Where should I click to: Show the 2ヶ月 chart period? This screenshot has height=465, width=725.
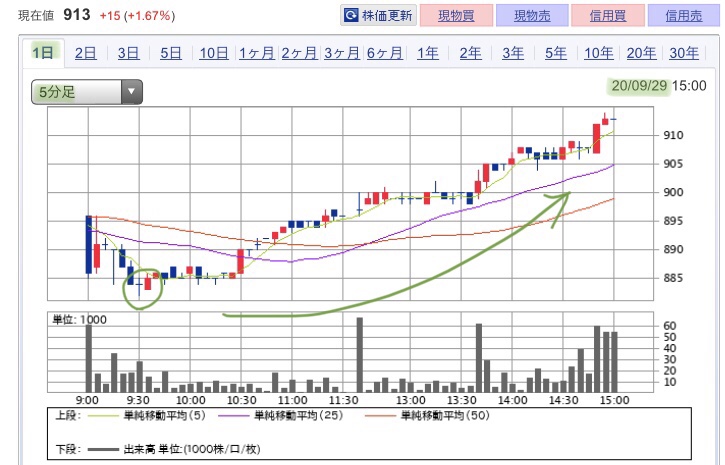[299, 53]
